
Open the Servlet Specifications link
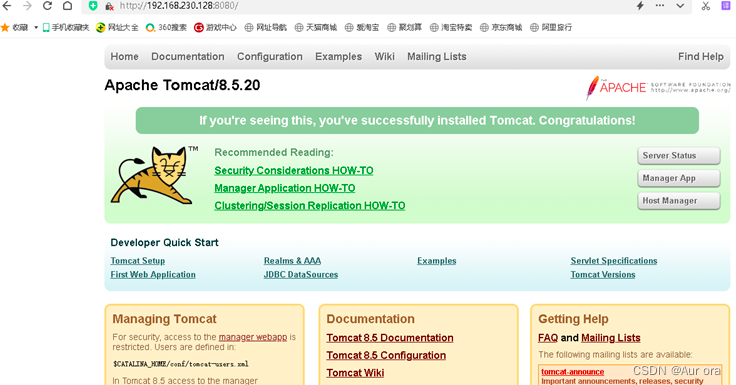[x=614, y=261]
